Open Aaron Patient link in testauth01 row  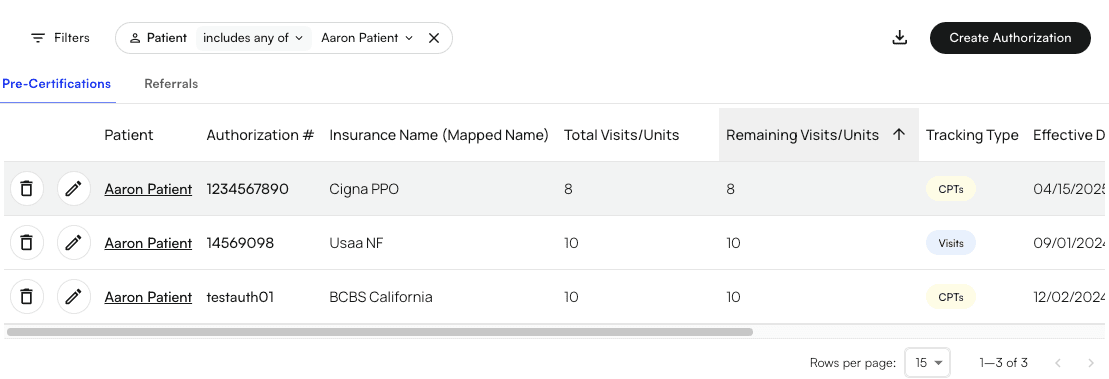pyautogui.click(x=148, y=297)
